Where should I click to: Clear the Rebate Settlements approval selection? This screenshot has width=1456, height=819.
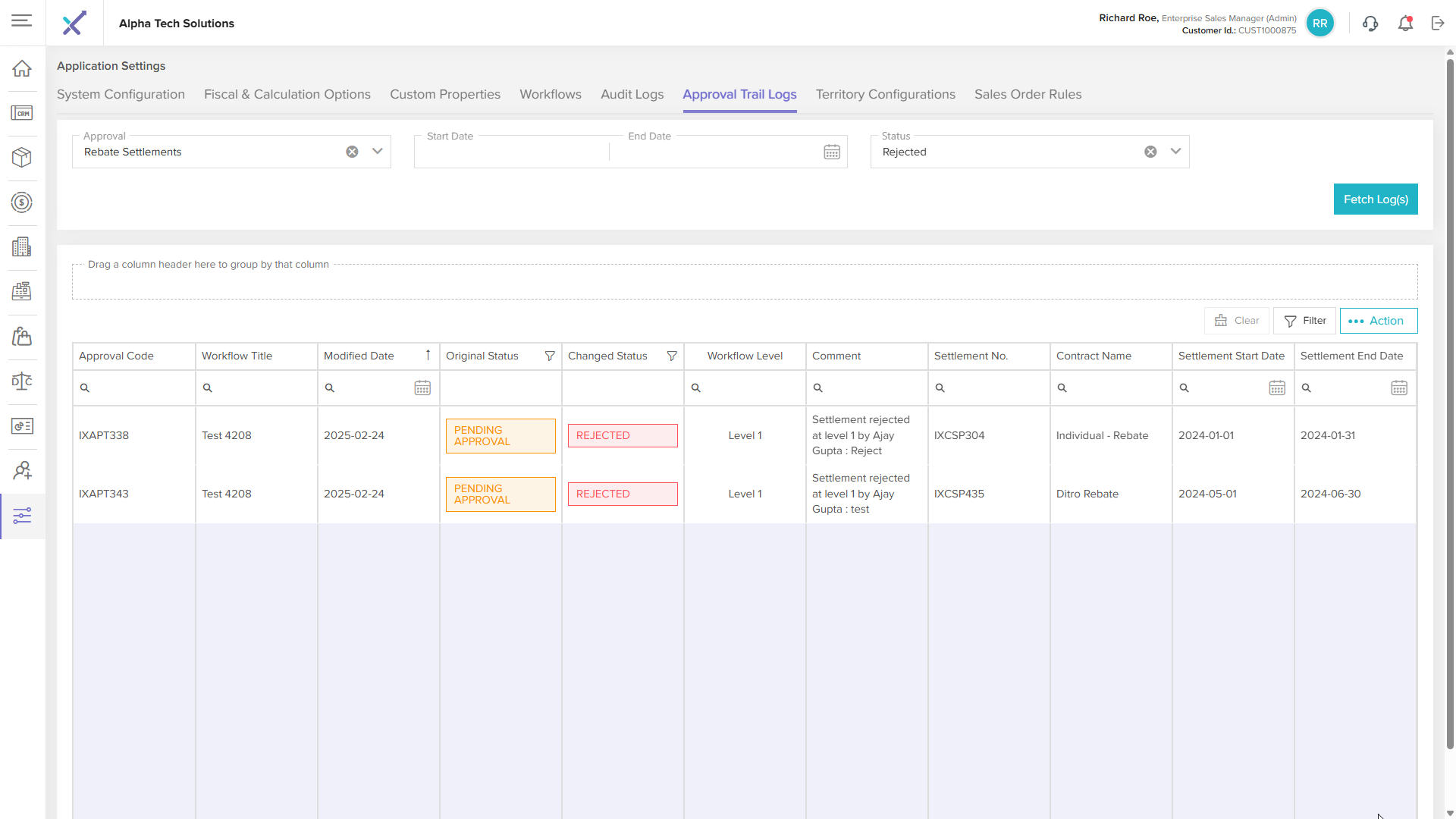point(352,152)
